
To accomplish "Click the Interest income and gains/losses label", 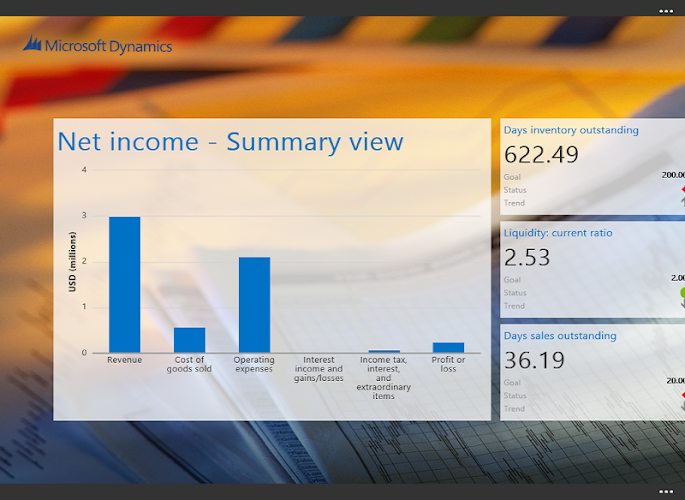I will pyautogui.click(x=318, y=369).
